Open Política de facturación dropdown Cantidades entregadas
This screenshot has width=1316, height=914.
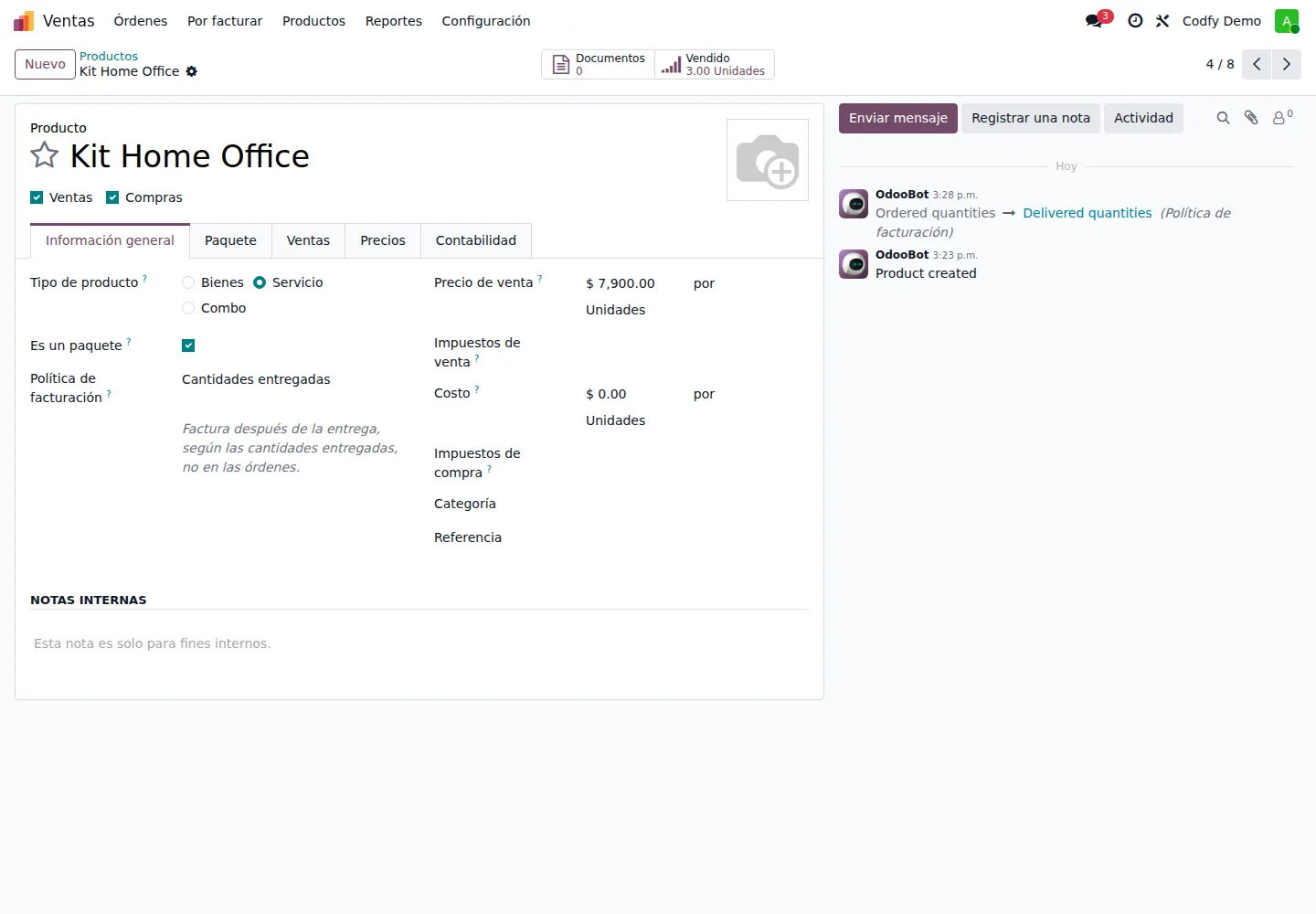coord(292,379)
